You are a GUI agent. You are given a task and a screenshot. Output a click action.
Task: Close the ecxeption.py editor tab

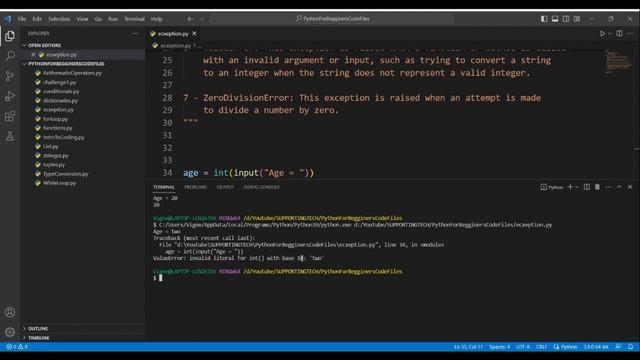[194, 33]
